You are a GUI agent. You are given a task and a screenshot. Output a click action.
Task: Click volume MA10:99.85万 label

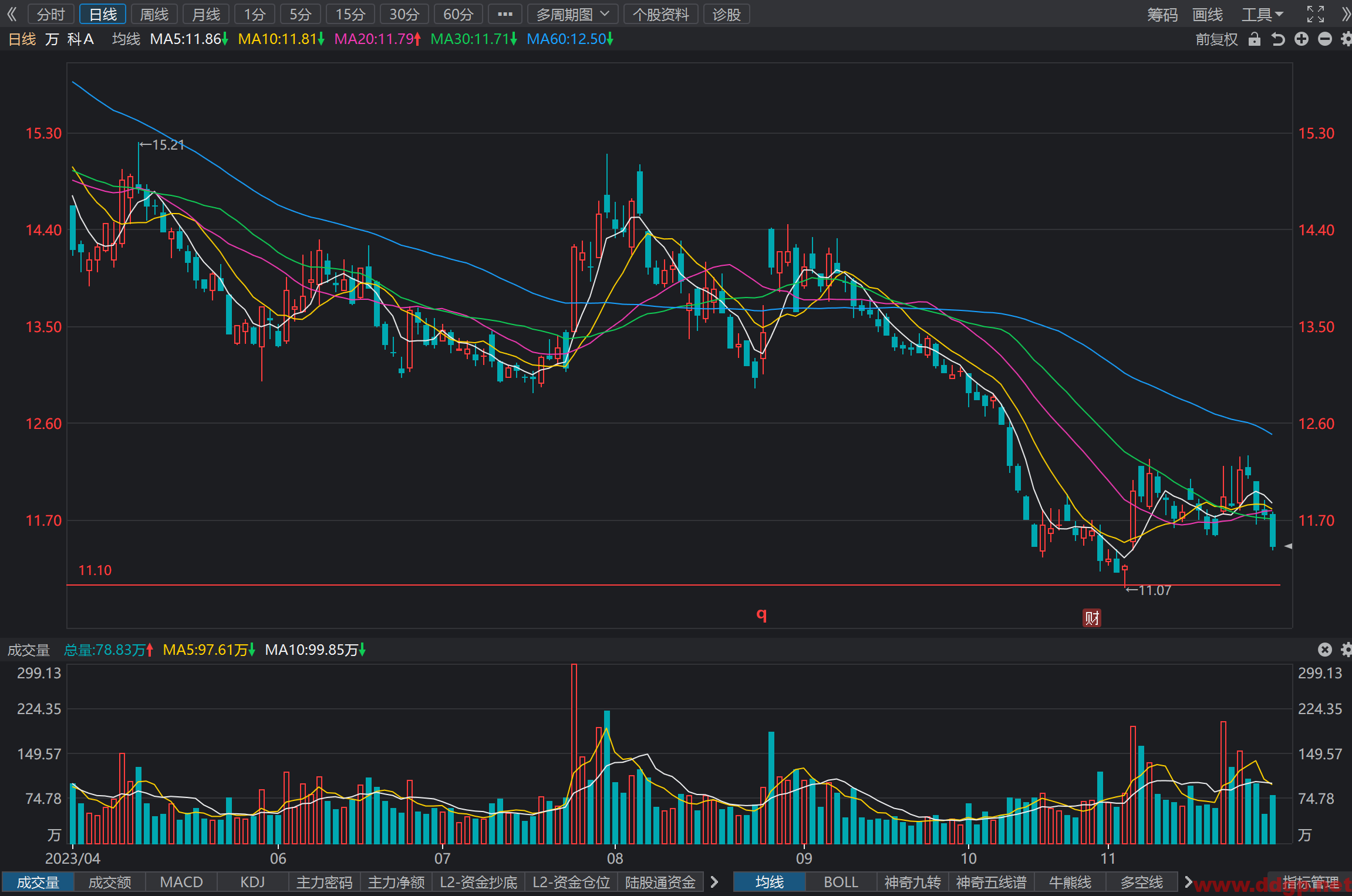pos(315,650)
